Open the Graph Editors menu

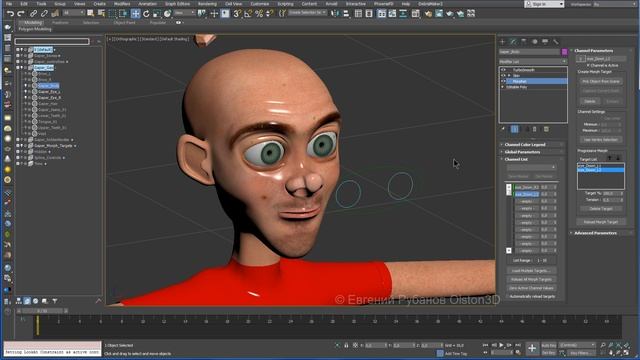[177, 4]
